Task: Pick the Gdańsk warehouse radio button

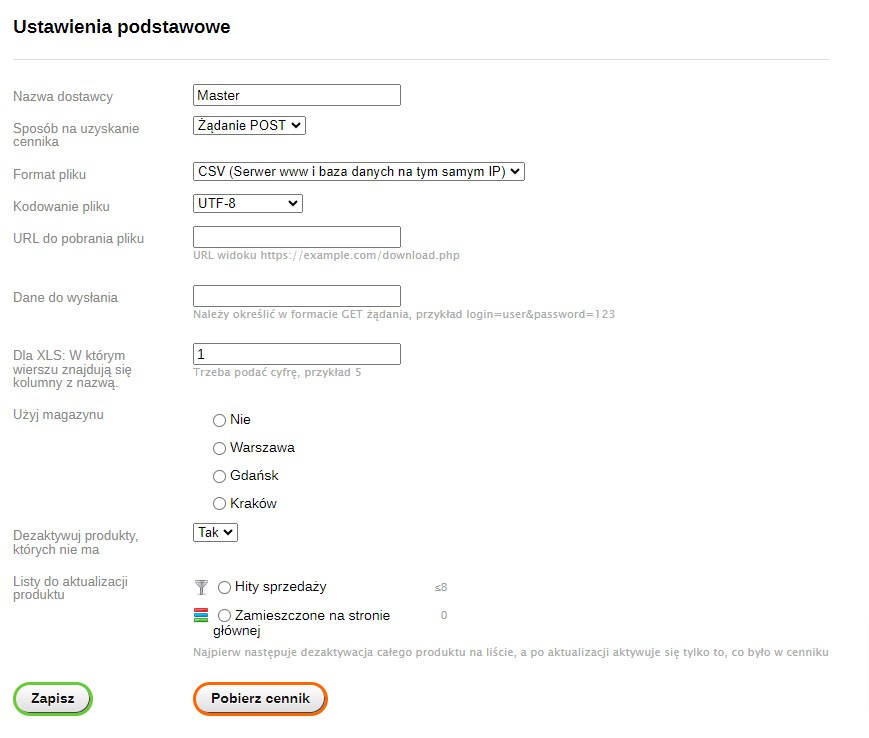Action: pos(220,476)
